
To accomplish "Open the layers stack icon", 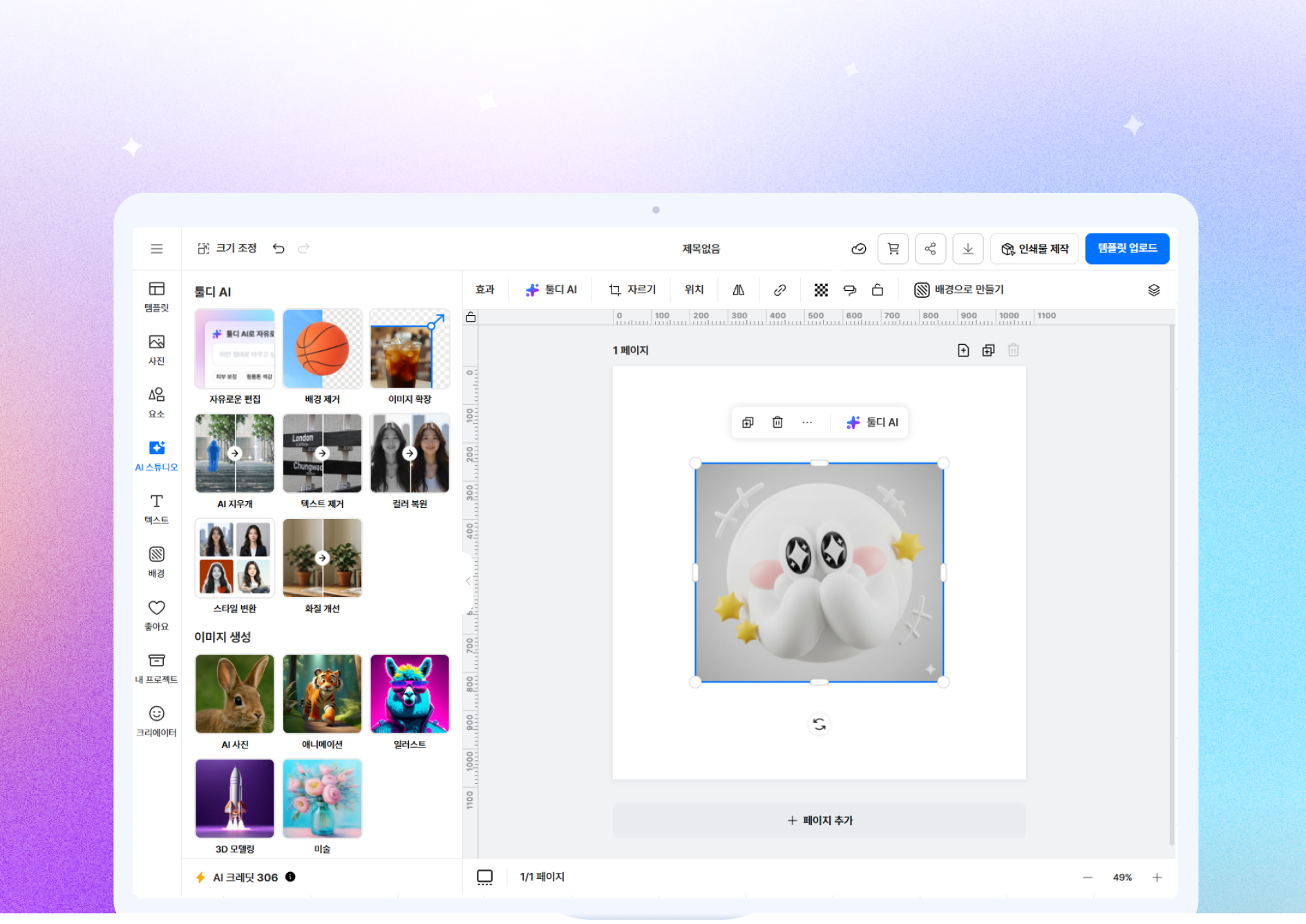I will pyautogui.click(x=1153, y=290).
